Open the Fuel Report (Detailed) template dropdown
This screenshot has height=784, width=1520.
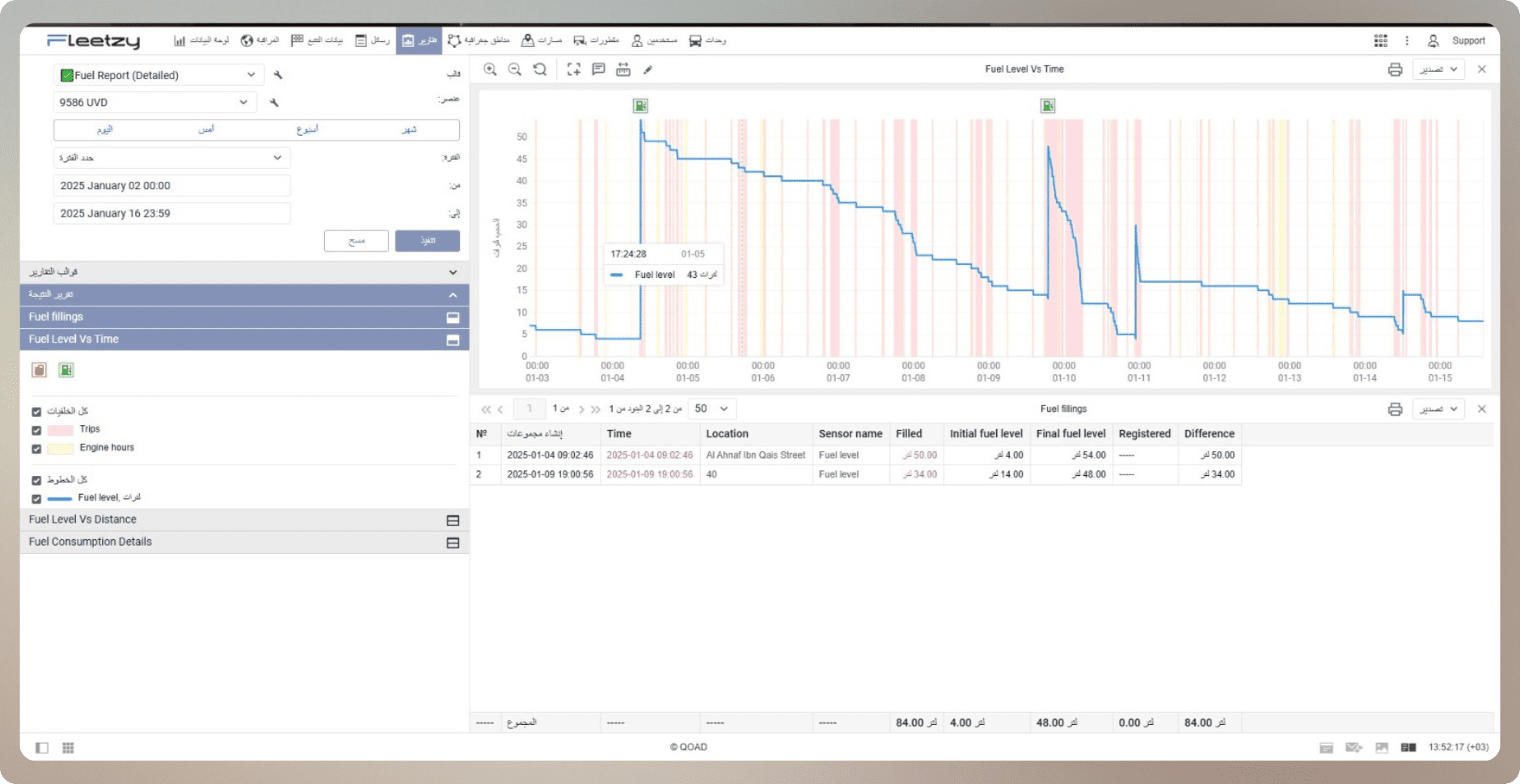tap(158, 75)
